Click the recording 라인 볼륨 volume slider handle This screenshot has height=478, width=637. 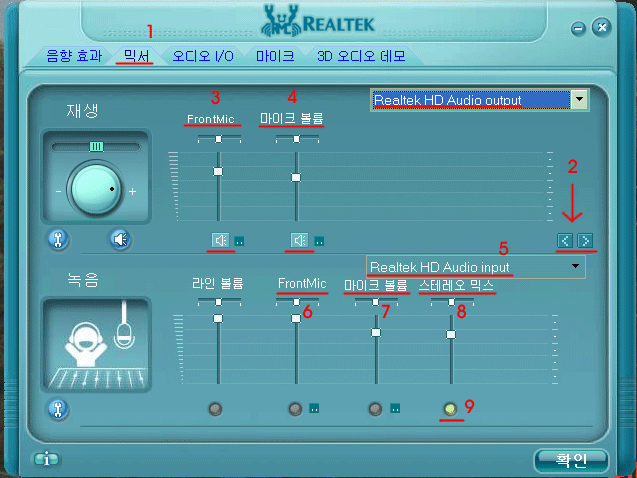click(218, 319)
